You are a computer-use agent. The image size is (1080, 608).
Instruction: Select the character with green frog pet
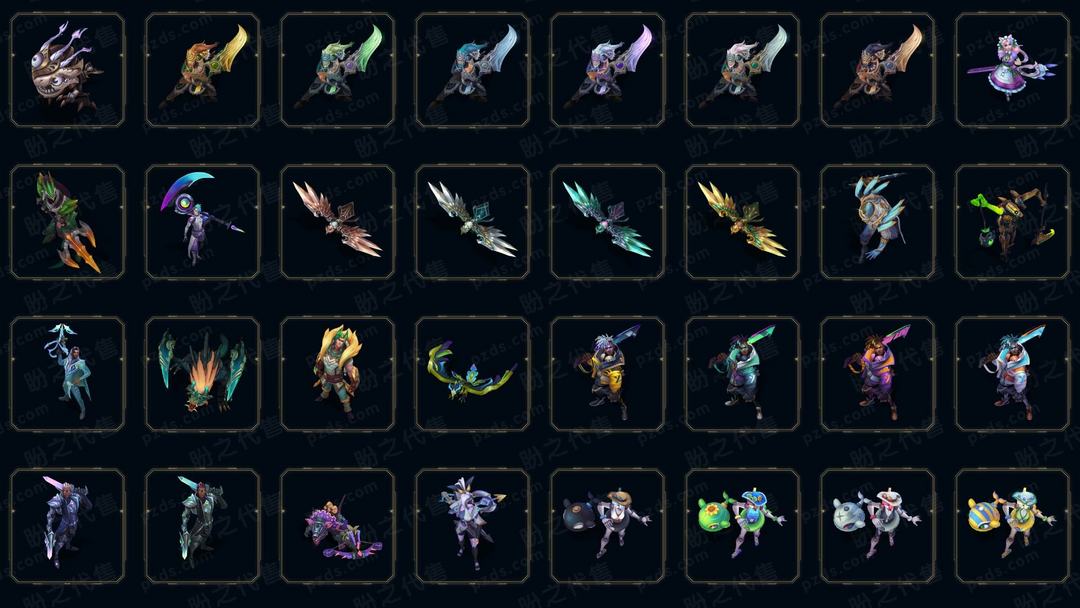[742, 526]
